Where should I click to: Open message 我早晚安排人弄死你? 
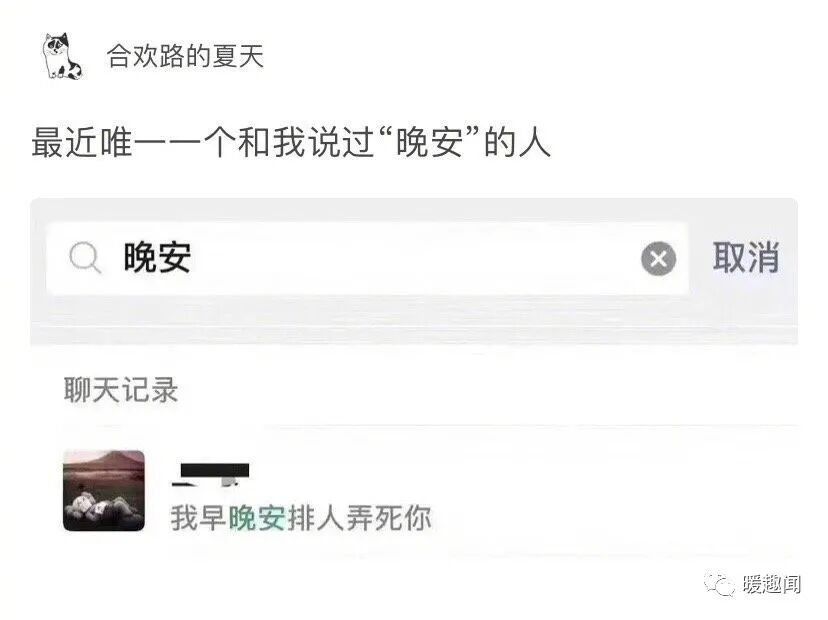300,518
